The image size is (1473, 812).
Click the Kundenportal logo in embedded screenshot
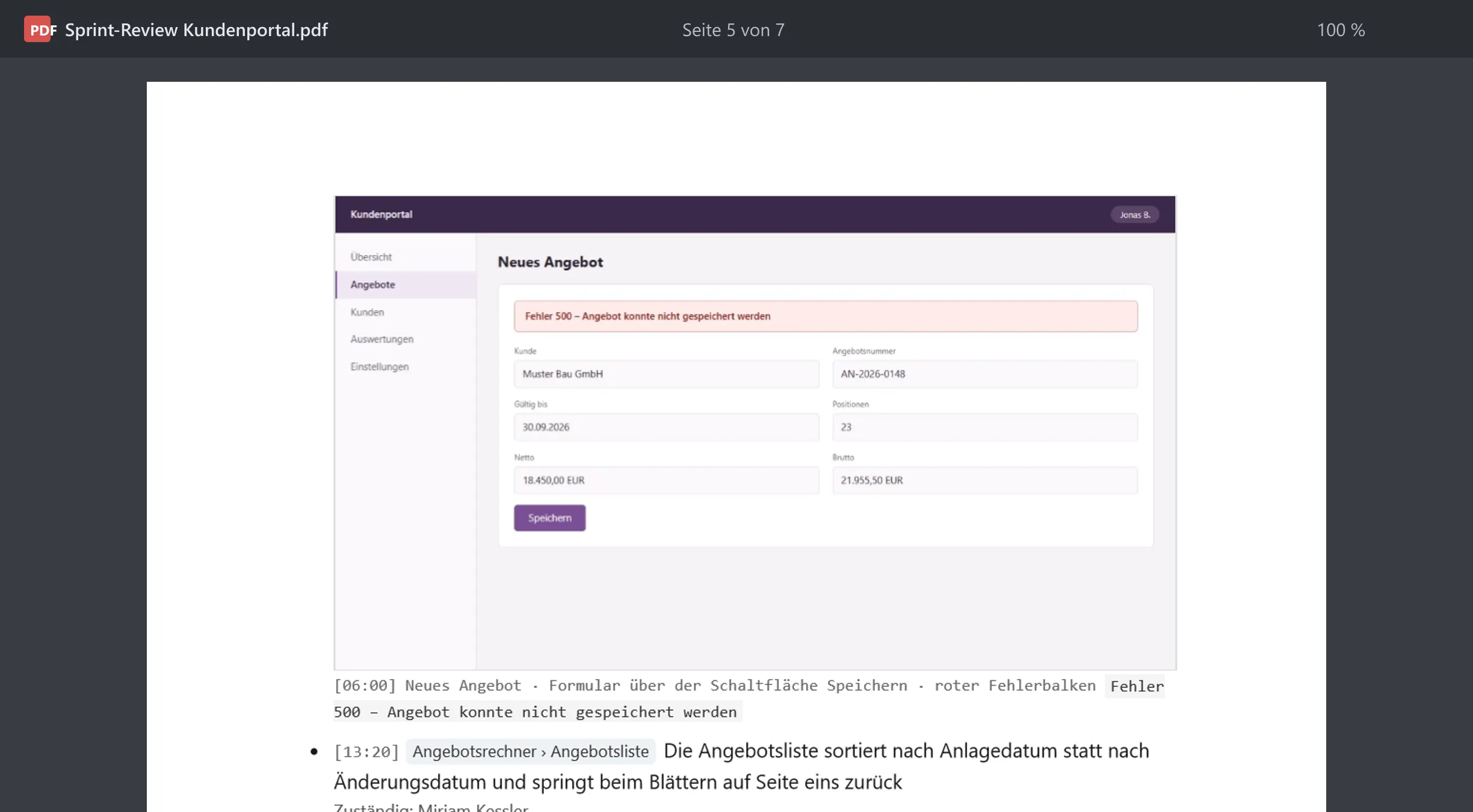tap(381, 215)
